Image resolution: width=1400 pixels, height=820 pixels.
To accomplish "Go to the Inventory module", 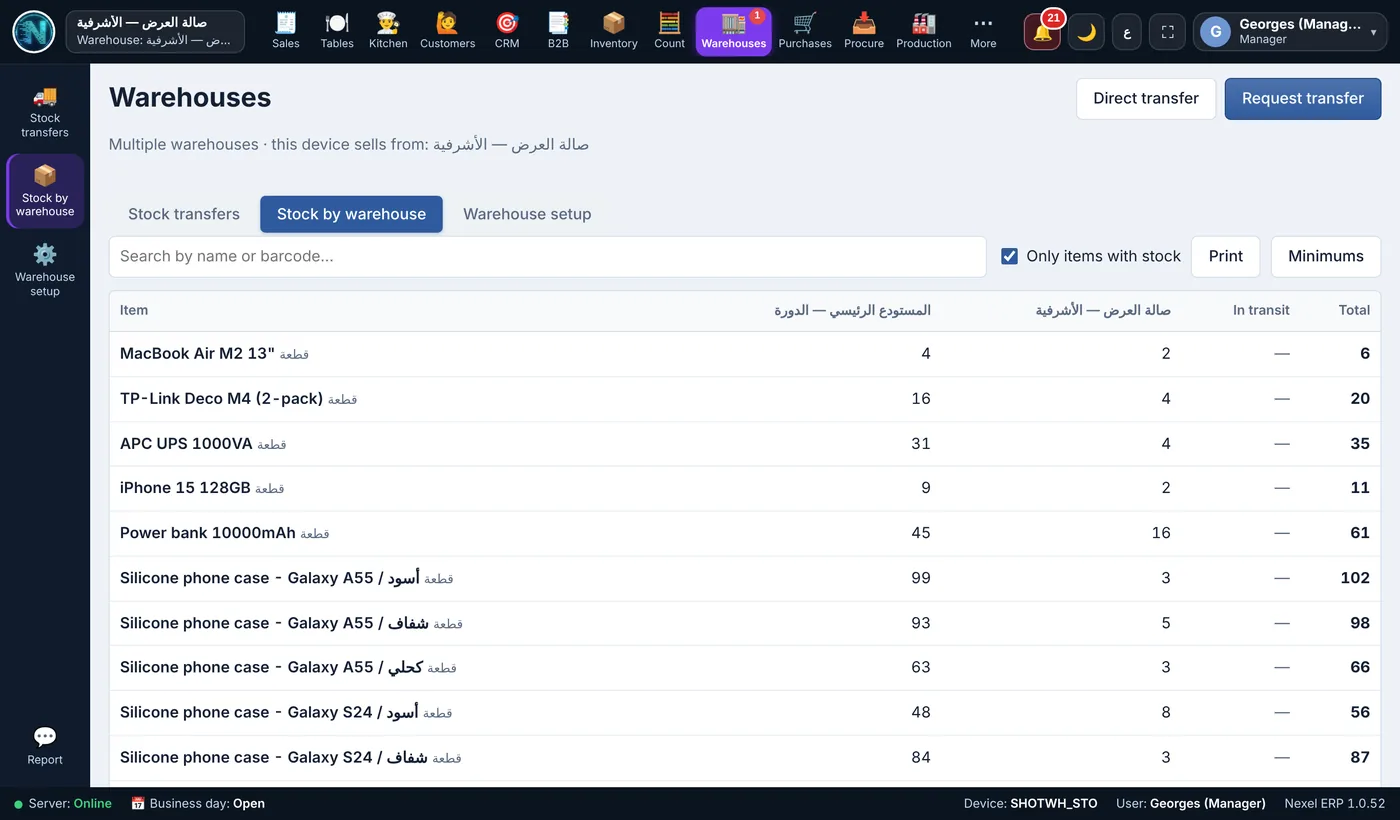I will coord(614,31).
